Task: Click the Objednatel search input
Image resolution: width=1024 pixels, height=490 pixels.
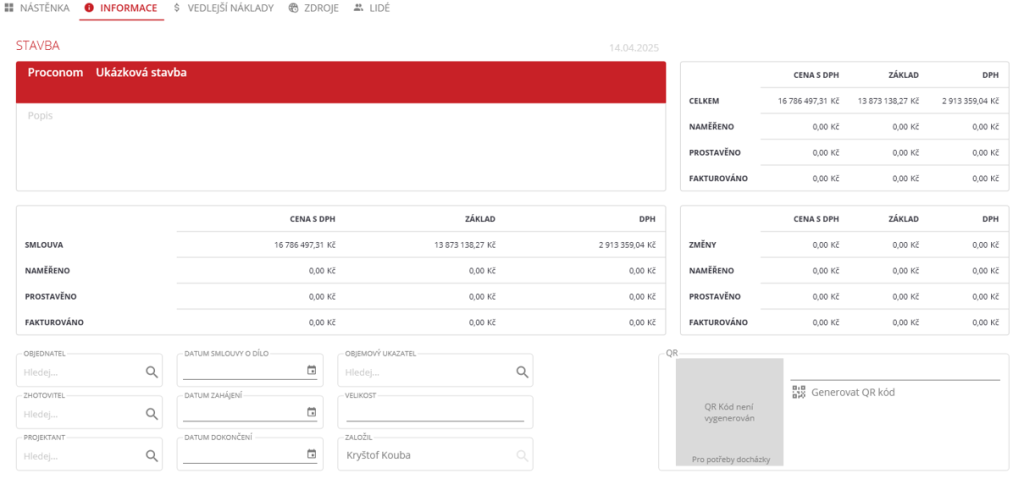Action: click(80, 372)
